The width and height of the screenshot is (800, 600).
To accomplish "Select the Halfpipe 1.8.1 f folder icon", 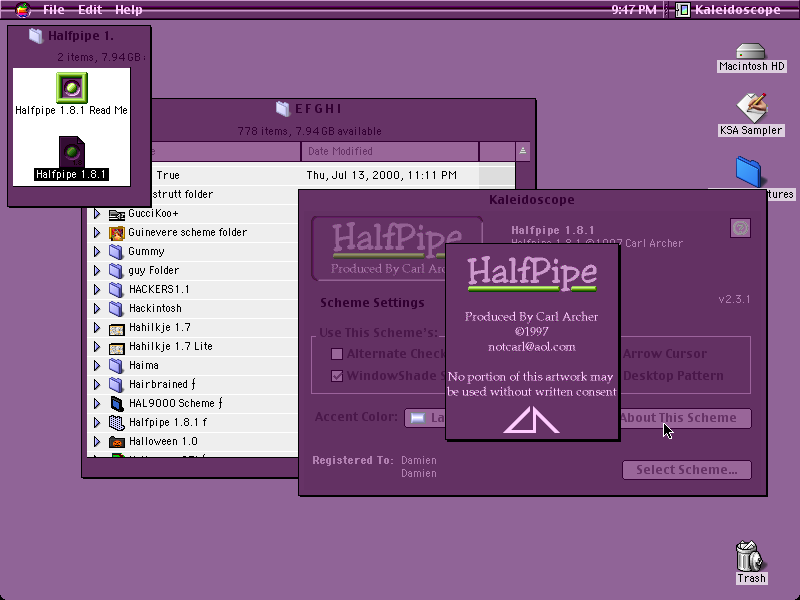I will [x=117, y=422].
